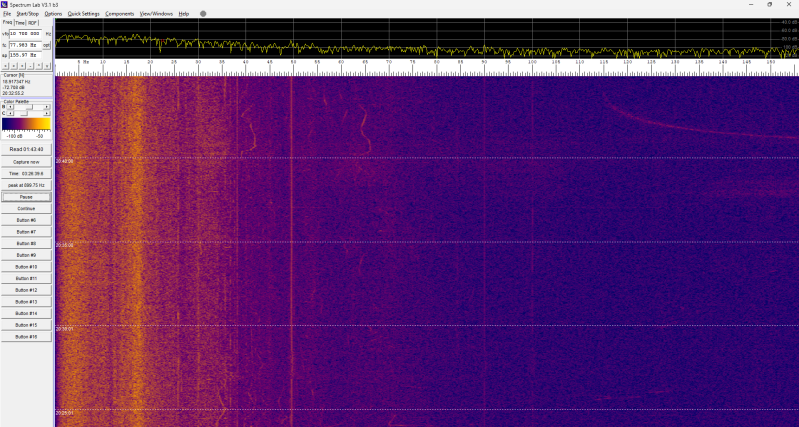Click the frequency scroll-right » button
Screen dimensions: 799x427
coord(13,66)
